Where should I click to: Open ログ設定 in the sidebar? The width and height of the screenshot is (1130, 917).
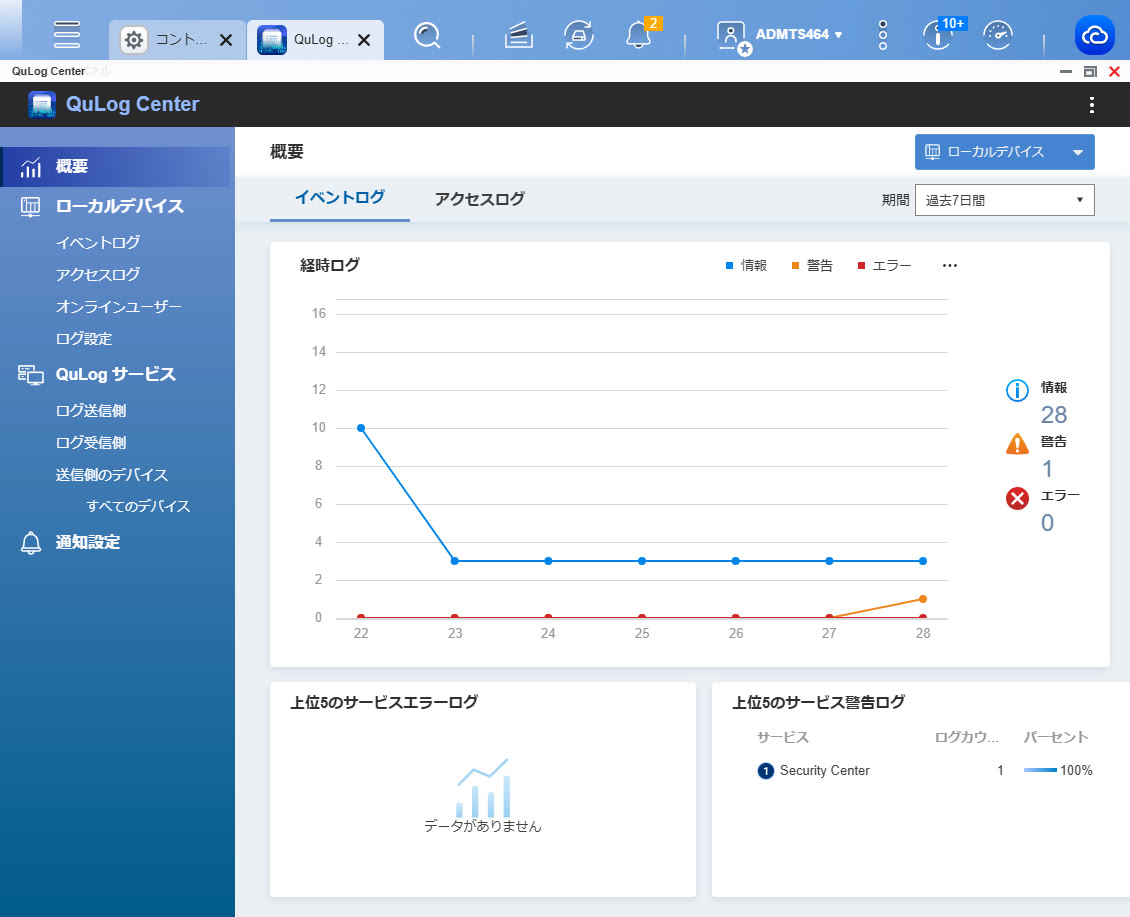coord(84,339)
